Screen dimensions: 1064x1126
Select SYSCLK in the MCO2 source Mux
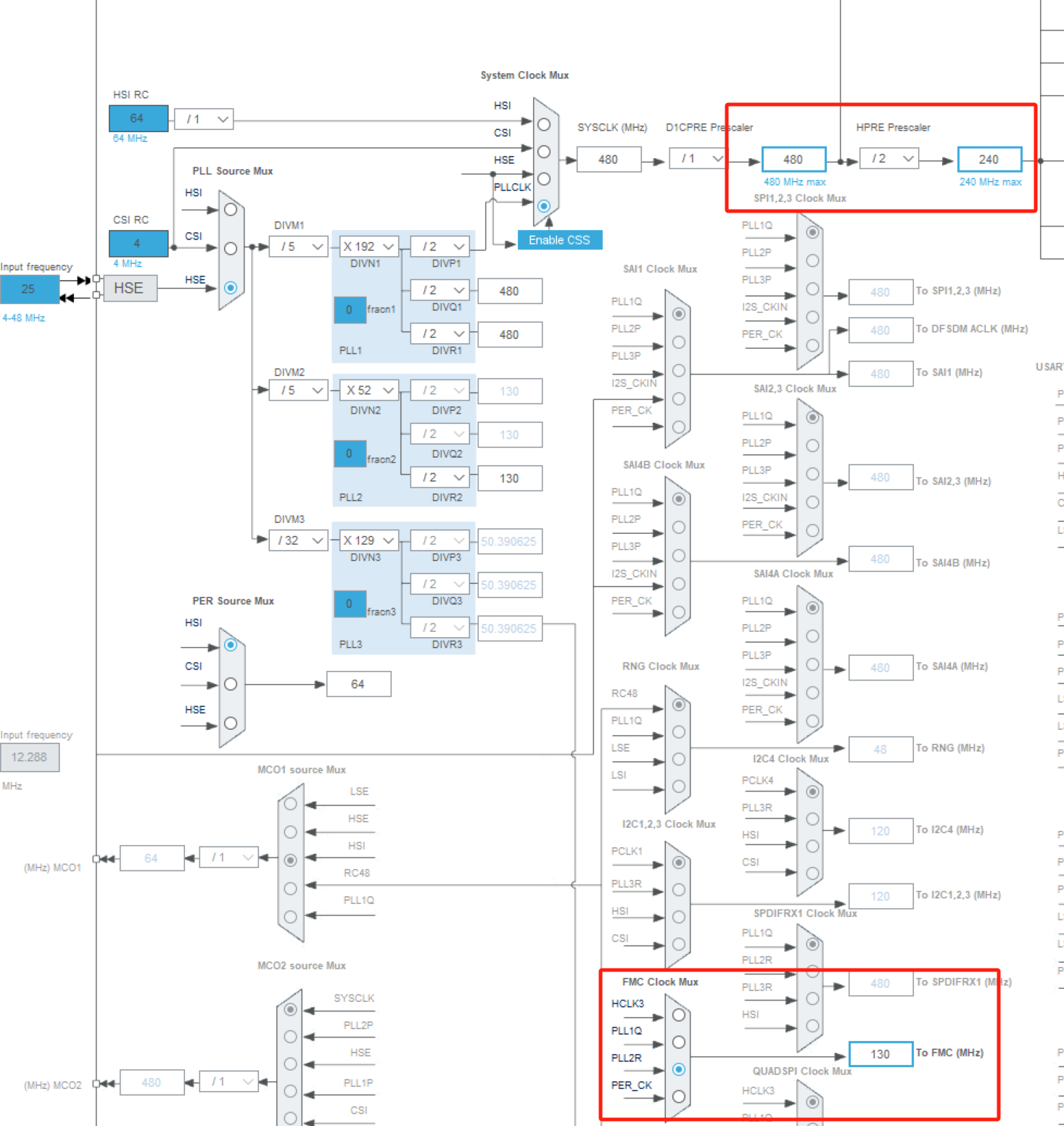(291, 1008)
